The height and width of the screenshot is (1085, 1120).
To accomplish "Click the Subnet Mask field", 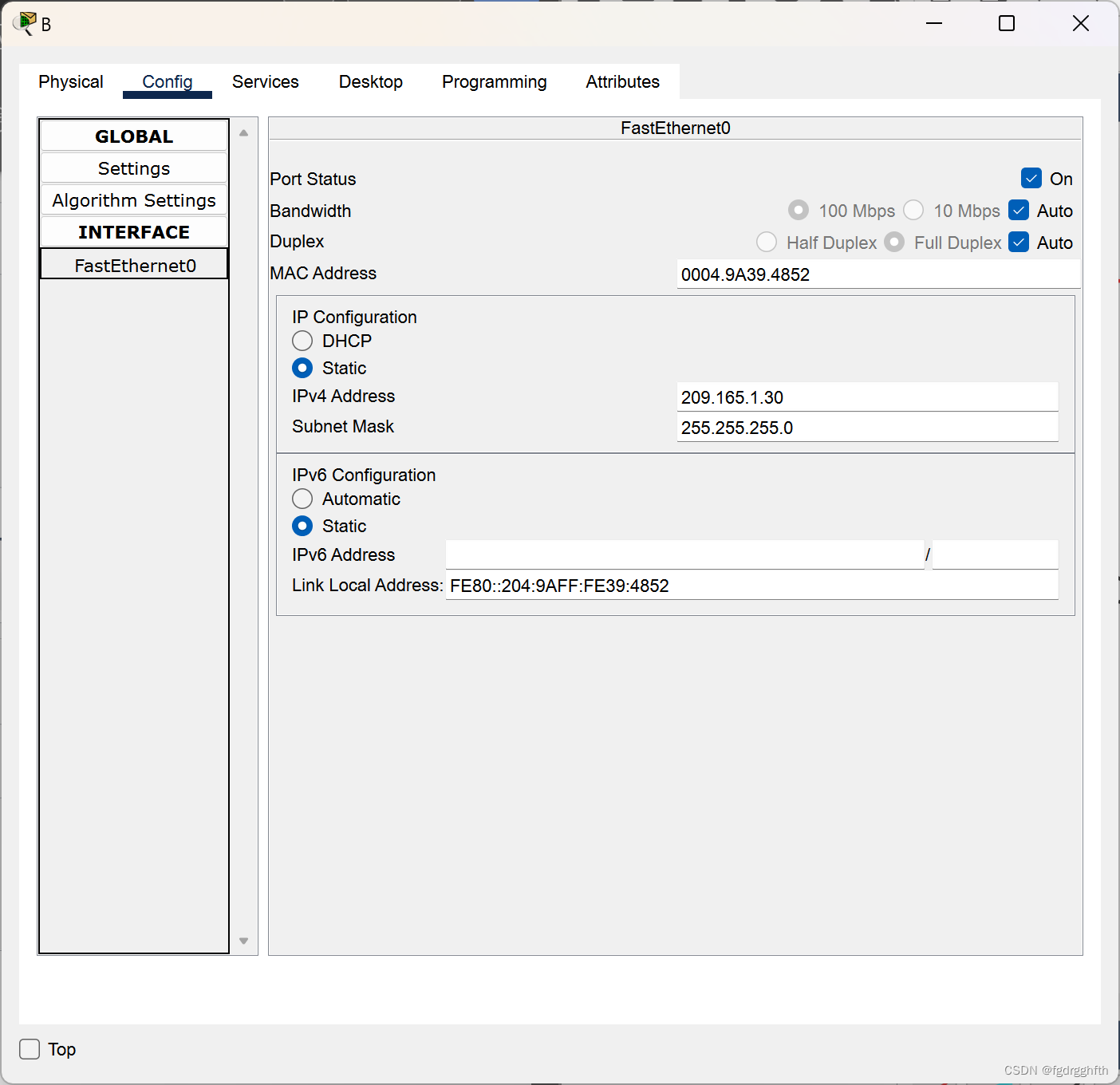I will (867, 428).
